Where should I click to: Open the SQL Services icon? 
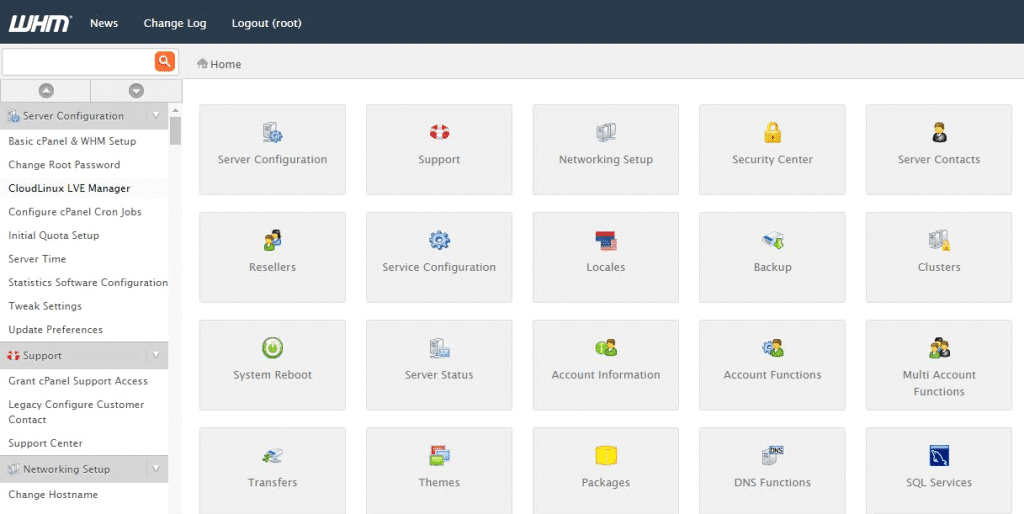pyautogui.click(x=938, y=456)
